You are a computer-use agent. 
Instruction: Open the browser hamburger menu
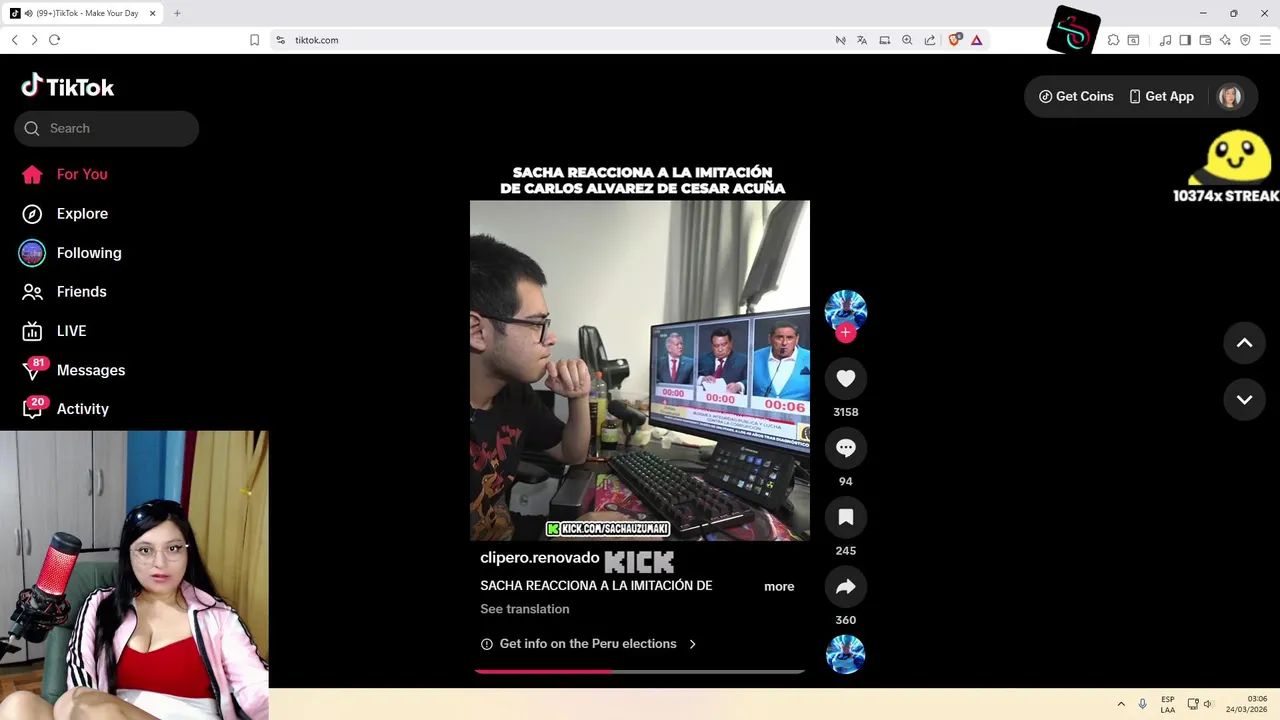point(1265,40)
